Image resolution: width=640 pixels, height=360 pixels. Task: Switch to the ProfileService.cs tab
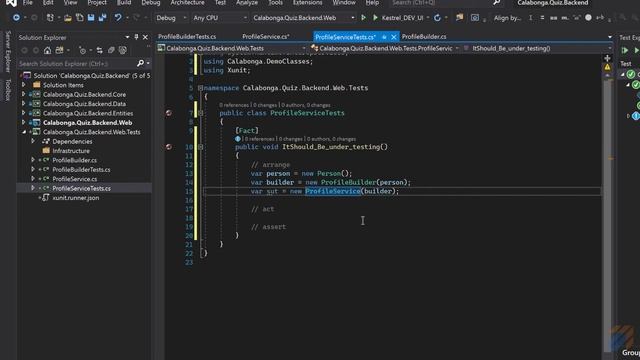[x=266, y=37]
